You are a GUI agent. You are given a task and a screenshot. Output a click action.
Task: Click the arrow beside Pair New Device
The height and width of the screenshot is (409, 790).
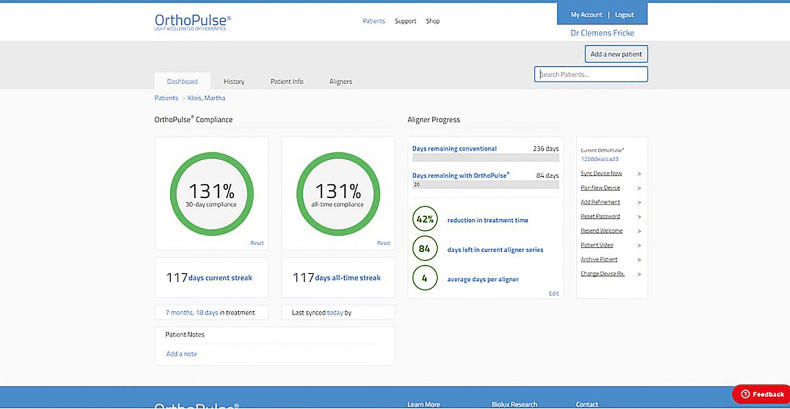(639, 188)
